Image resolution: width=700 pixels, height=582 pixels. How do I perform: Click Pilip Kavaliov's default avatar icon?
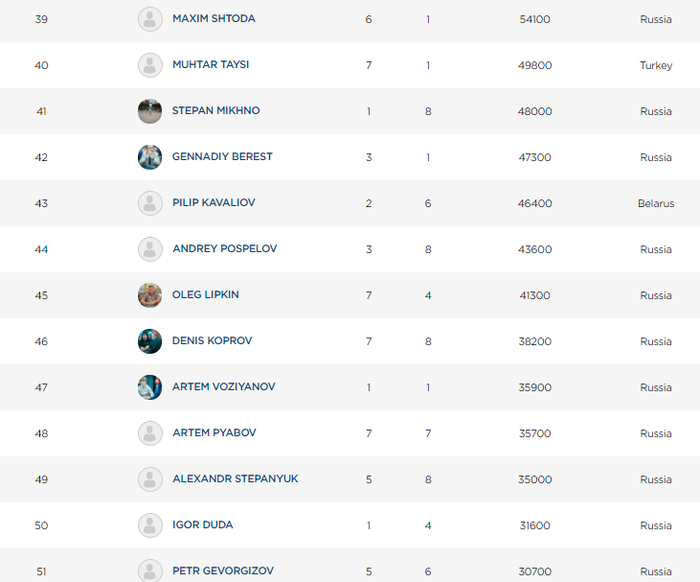pos(150,203)
